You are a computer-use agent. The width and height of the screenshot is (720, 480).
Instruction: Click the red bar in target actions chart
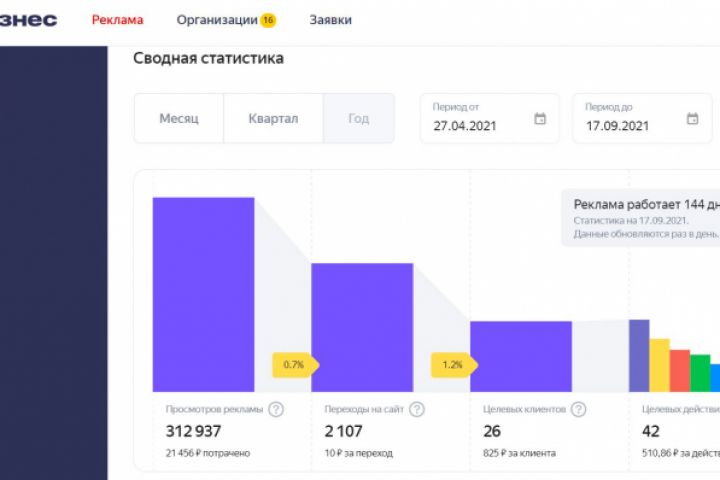[680, 371]
